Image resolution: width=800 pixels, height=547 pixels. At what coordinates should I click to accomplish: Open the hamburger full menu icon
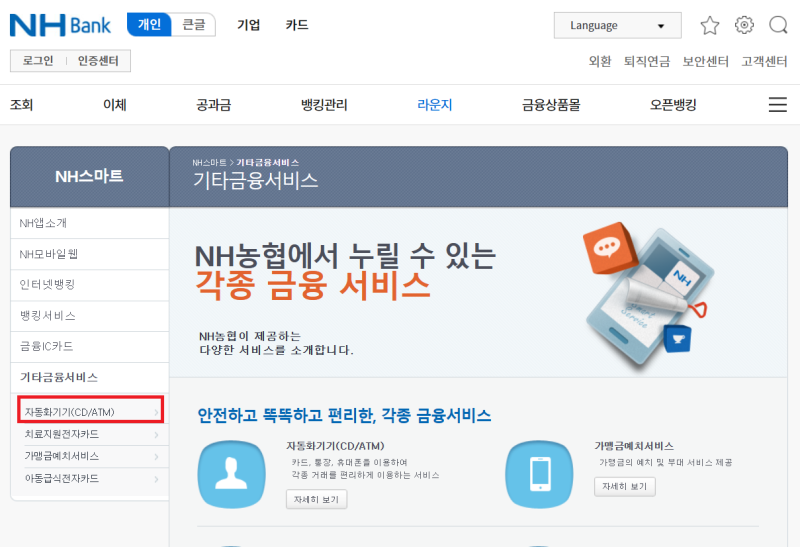pos(778,104)
